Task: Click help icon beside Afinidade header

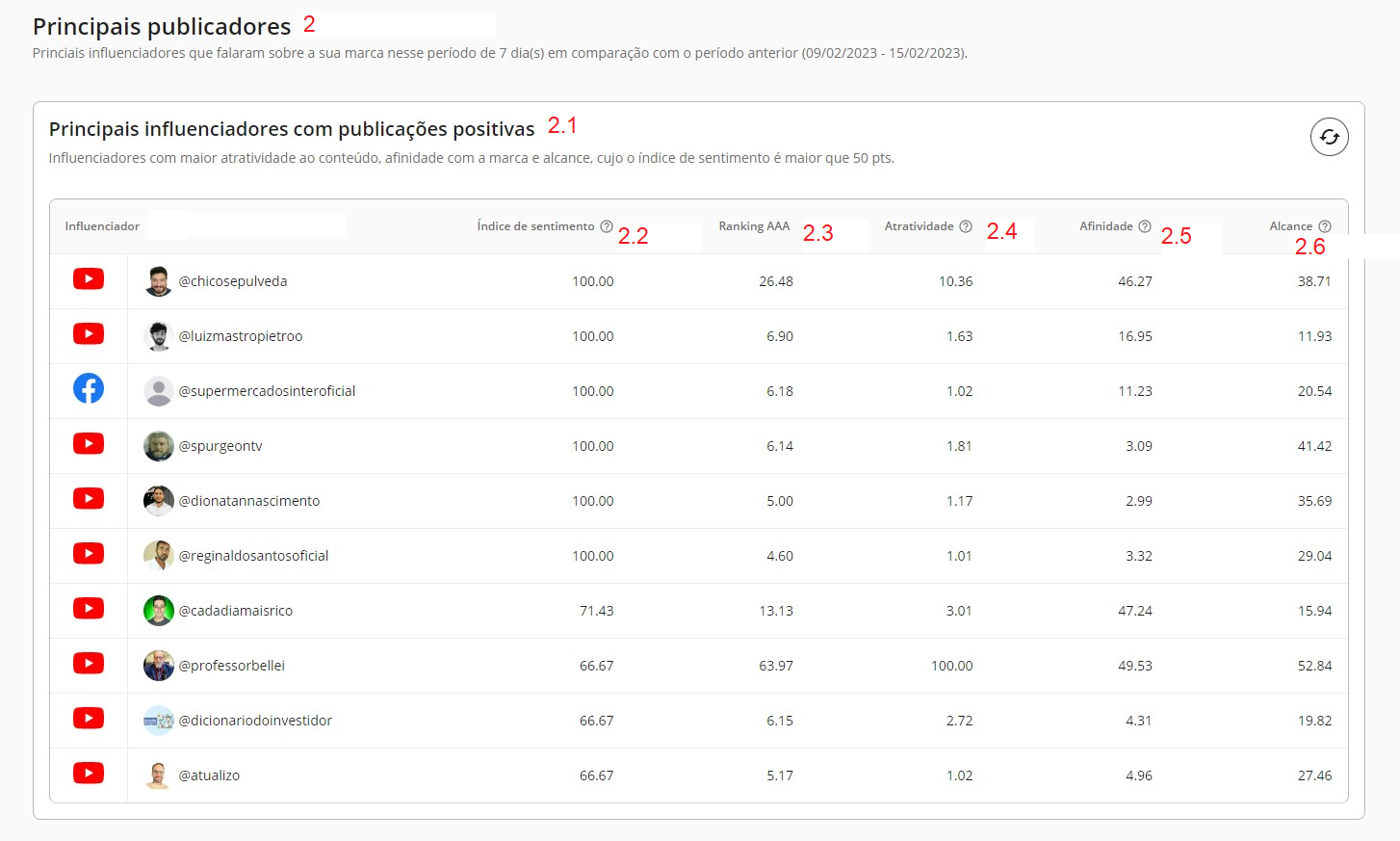Action: pos(1145,226)
